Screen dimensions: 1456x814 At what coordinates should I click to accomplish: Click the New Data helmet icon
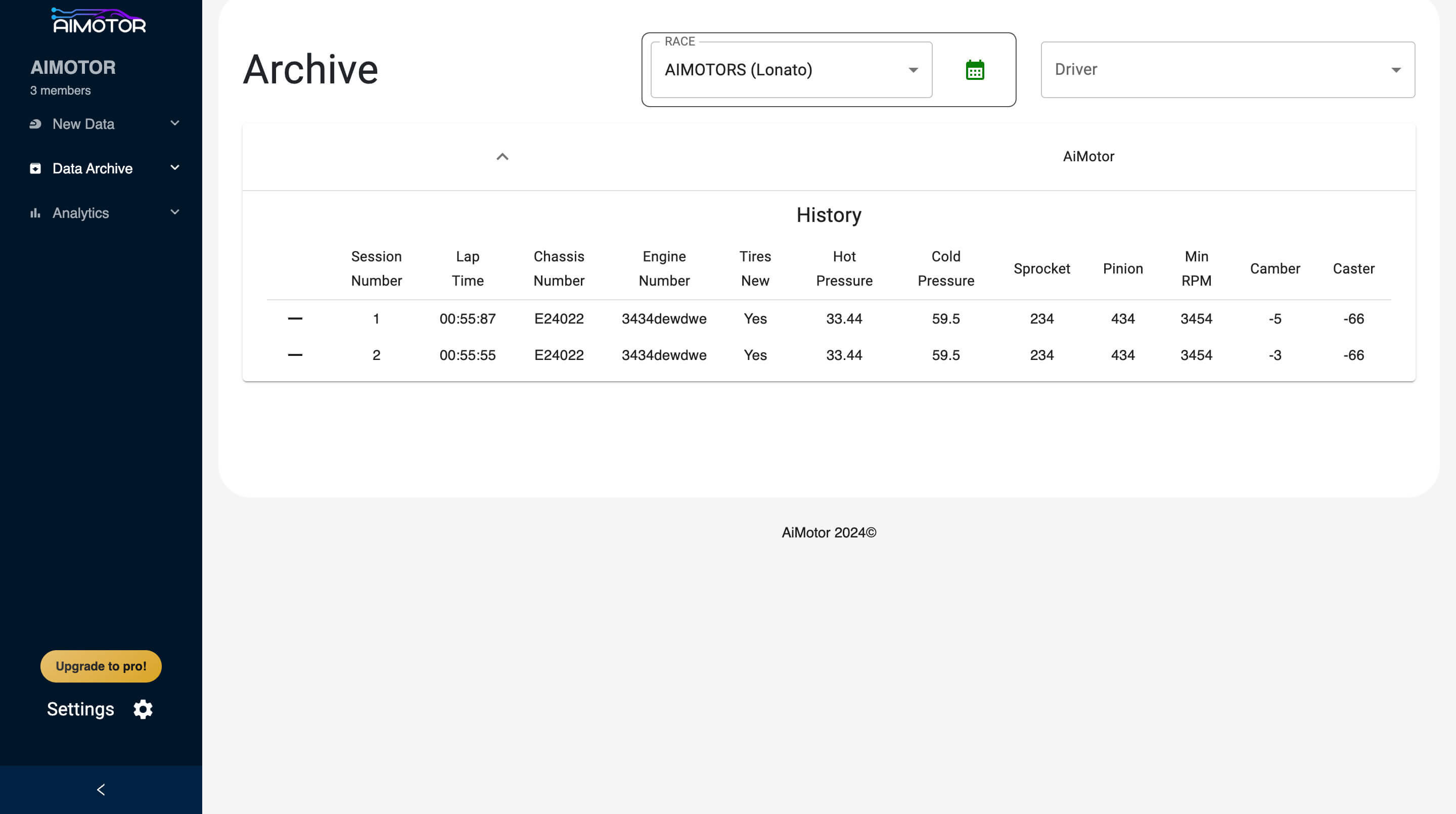[x=35, y=124]
